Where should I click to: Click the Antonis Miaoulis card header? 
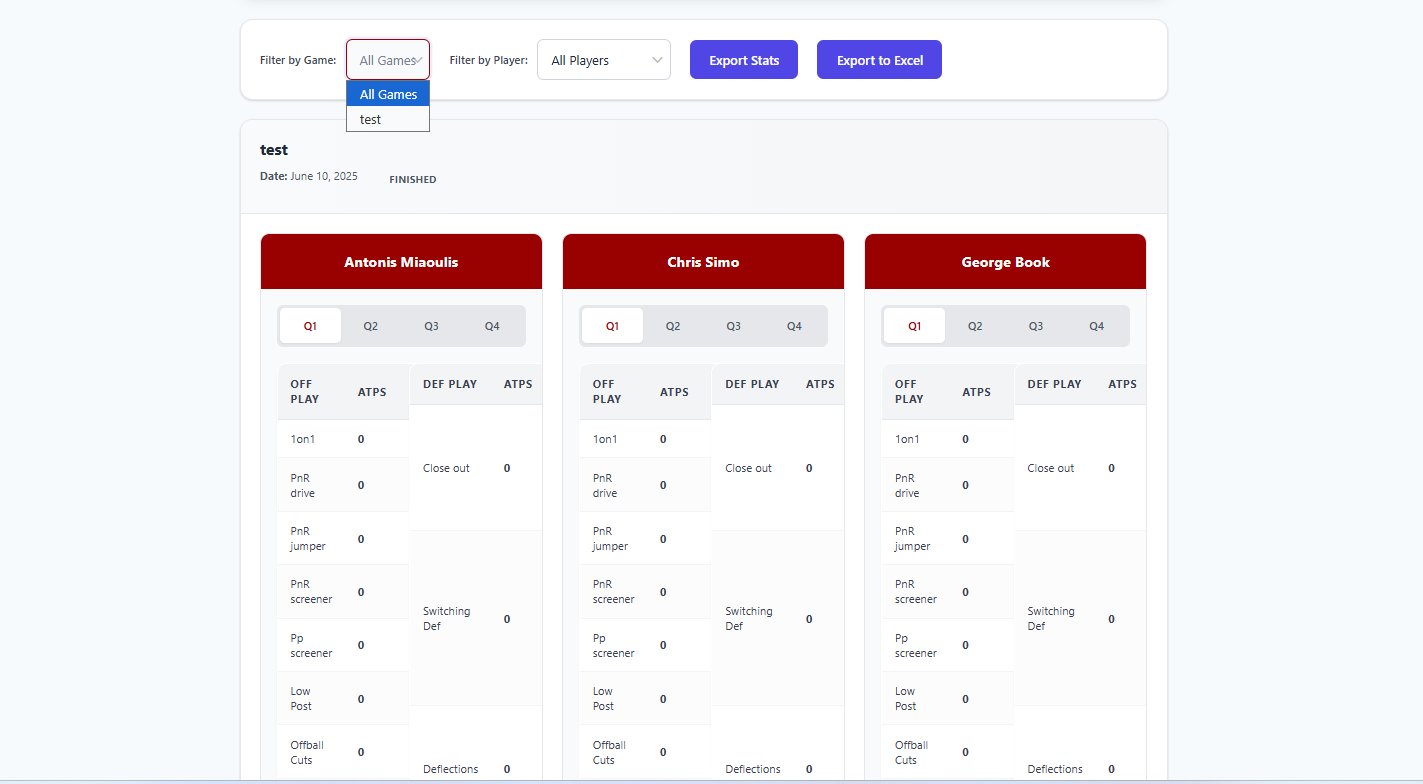(401, 262)
